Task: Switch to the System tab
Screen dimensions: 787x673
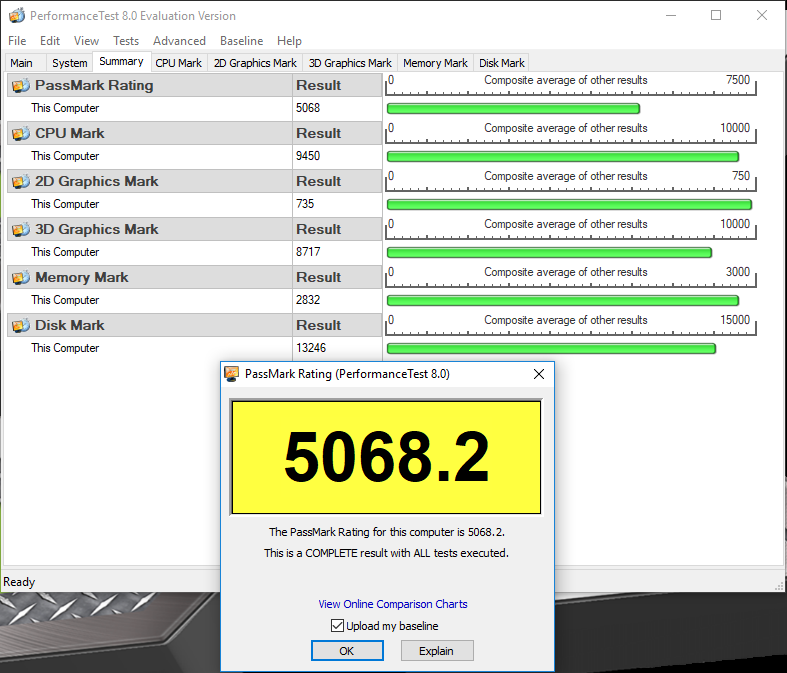Action: coord(69,63)
